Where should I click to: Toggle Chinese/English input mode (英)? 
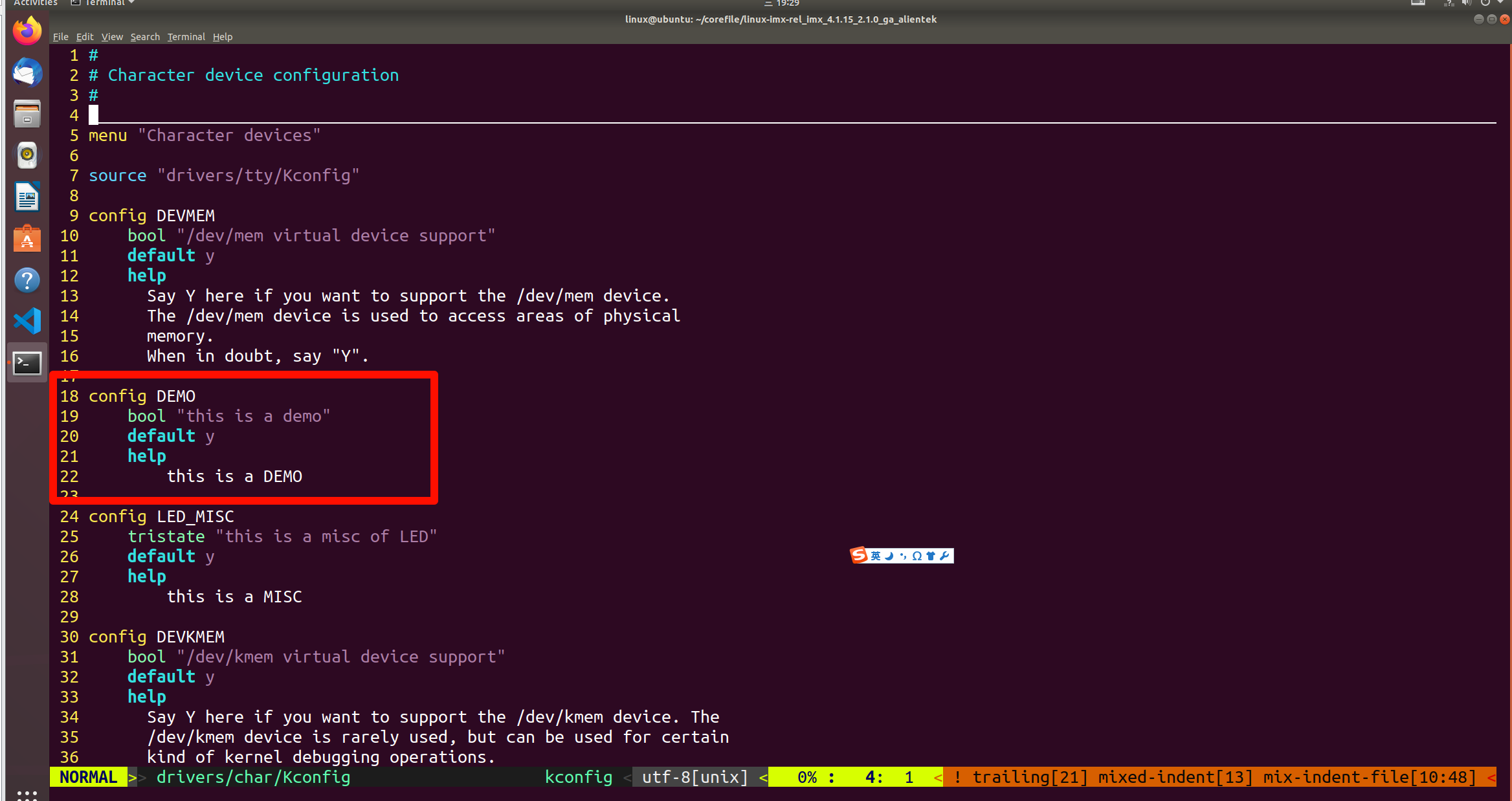[876, 556]
